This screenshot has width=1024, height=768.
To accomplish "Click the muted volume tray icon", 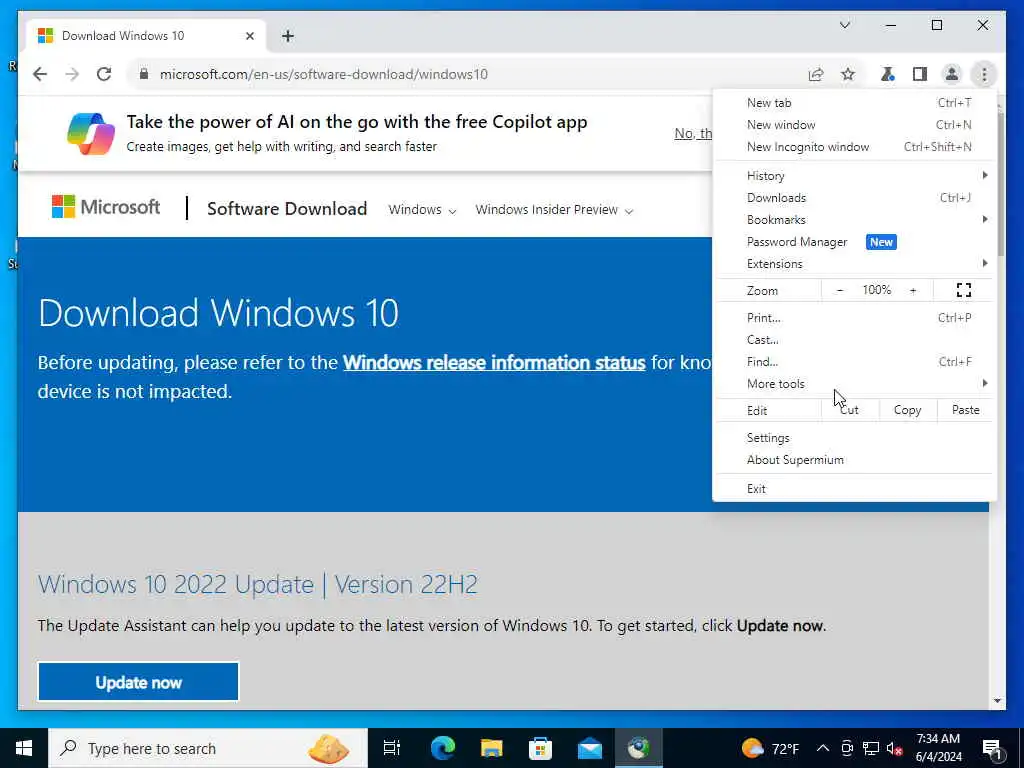I will point(894,748).
